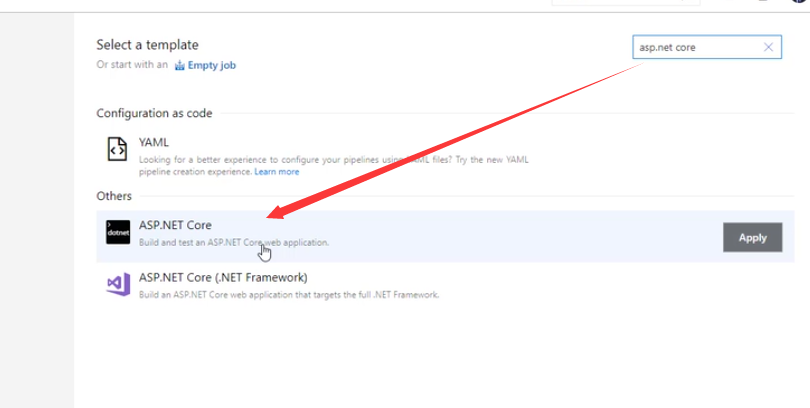The height and width of the screenshot is (408, 810).
Task: Click the Visual Studio template icon
Action: (x=118, y=284)
